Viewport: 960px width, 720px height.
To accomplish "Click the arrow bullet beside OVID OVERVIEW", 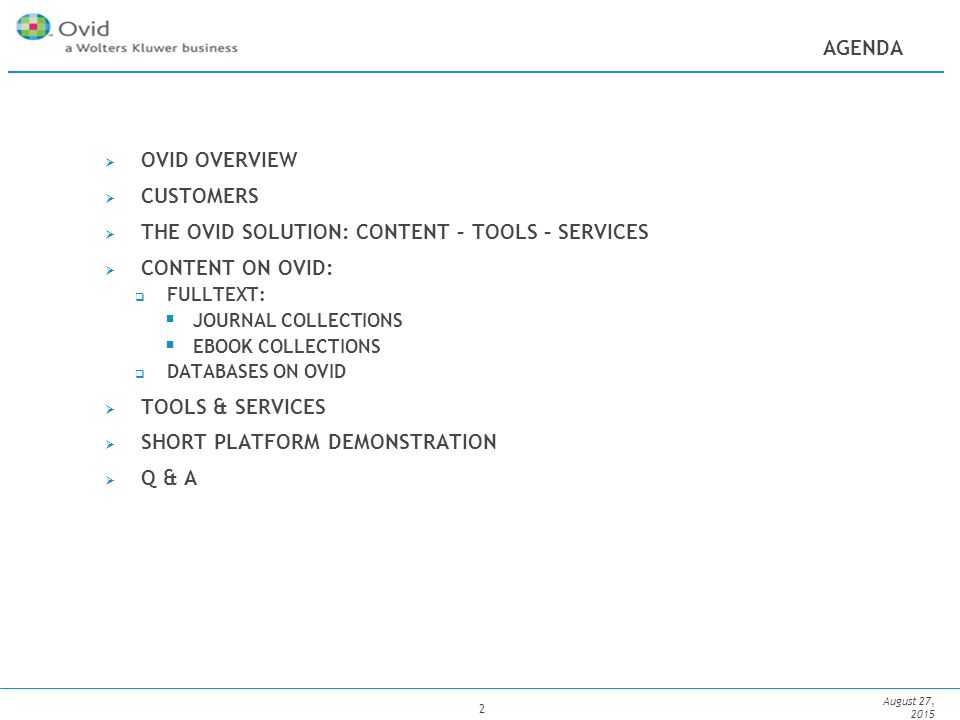I will pos(110,162).
